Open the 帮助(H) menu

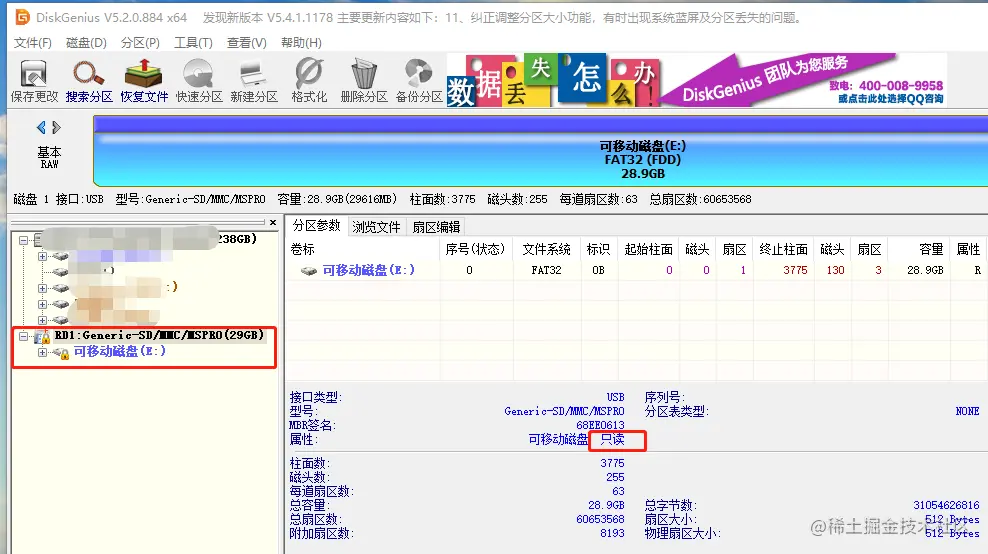point(301,42)
